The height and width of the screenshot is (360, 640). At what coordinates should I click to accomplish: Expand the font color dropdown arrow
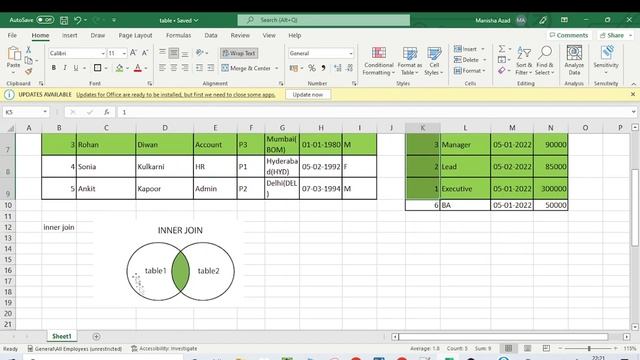tap(146, 68)
